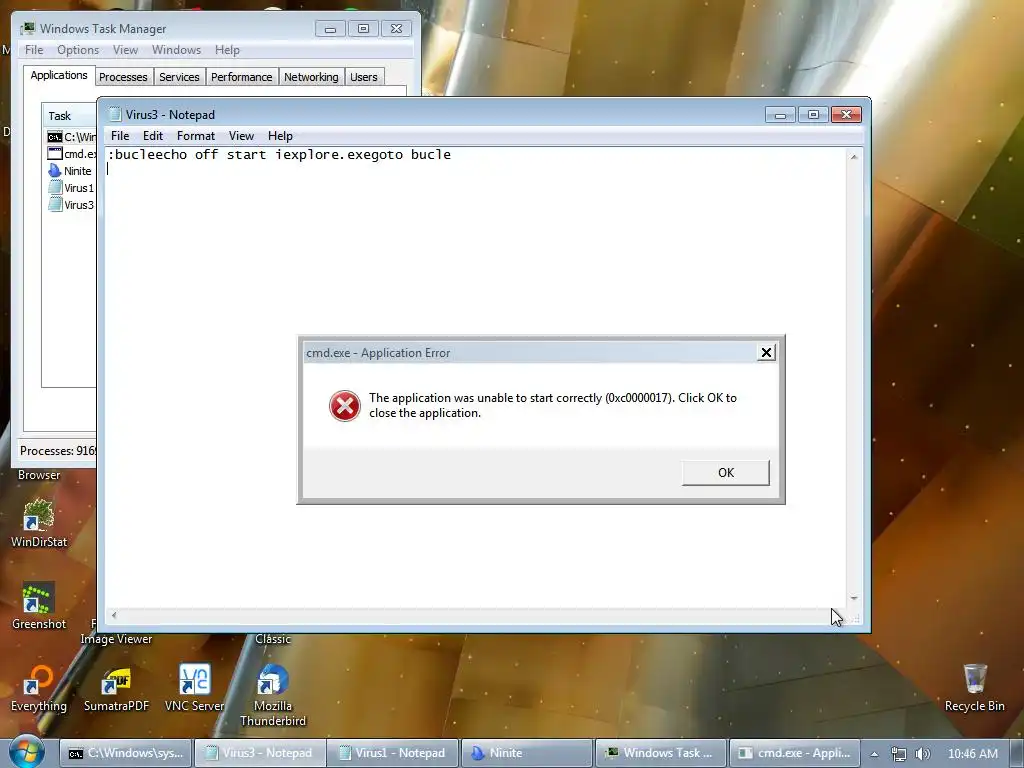Click Notepad vertical scrollbar down arrow
The width and height of the screenshot is (1024, 768).
[x=854, y=598]
